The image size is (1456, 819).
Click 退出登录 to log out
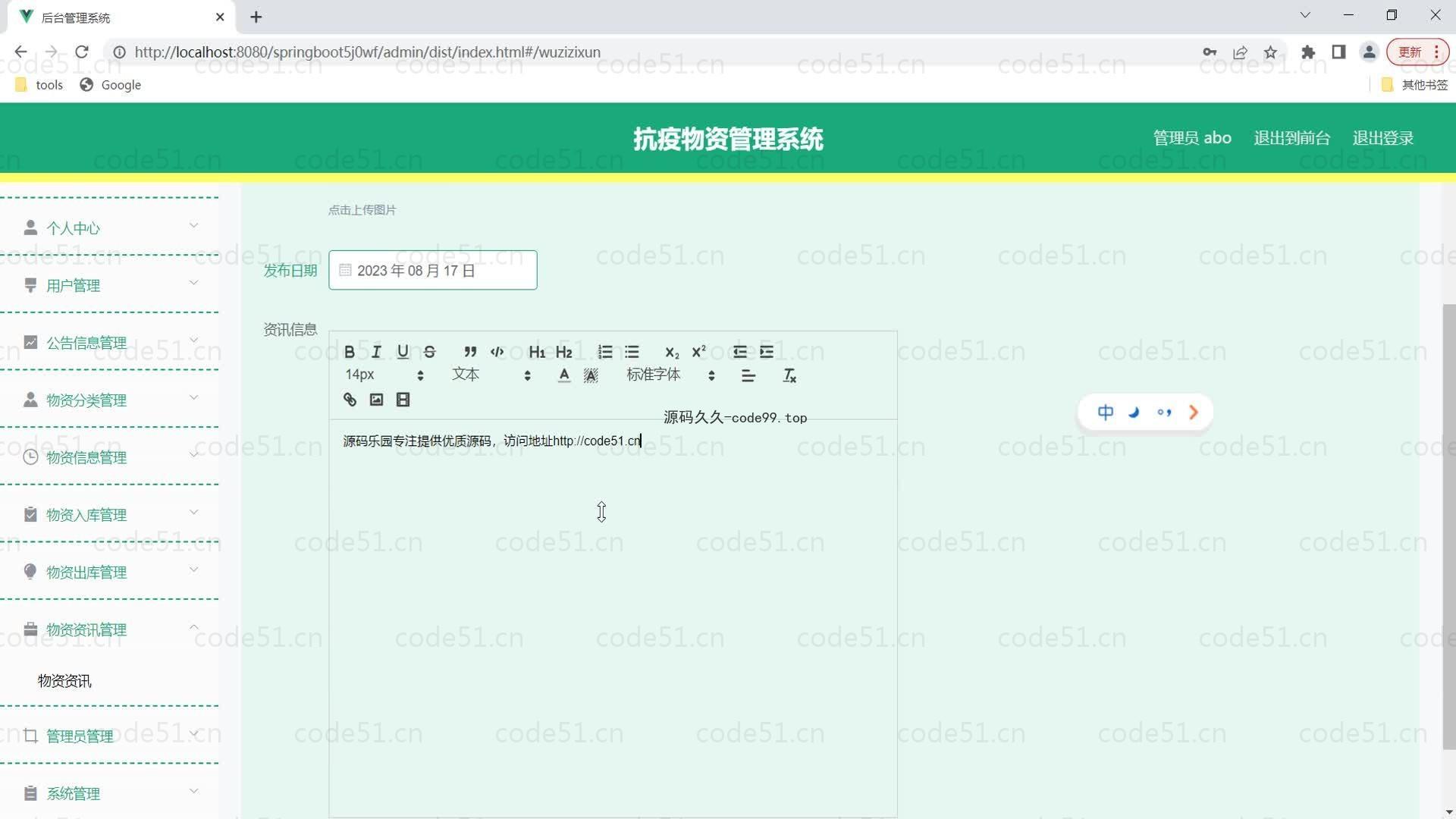click(1382, 138)
